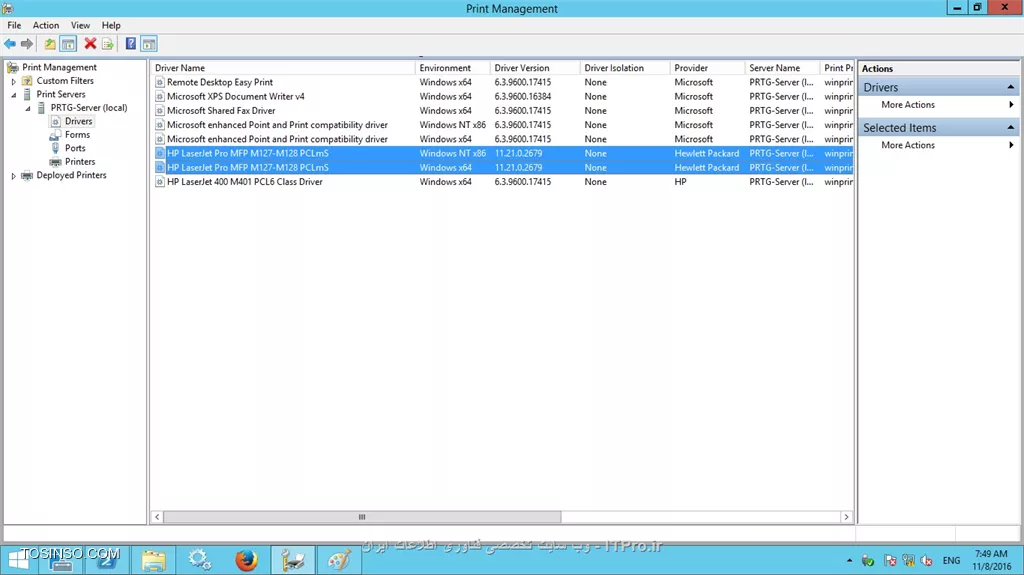Image resolution: width=1024 pixels, height=575 pixels.
Task: Click the HP provider cell for the M401 driver
Action: (680, 182)
